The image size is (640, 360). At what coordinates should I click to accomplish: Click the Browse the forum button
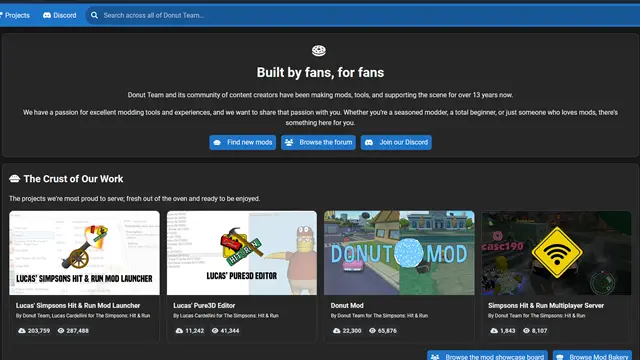click(318, 142)
